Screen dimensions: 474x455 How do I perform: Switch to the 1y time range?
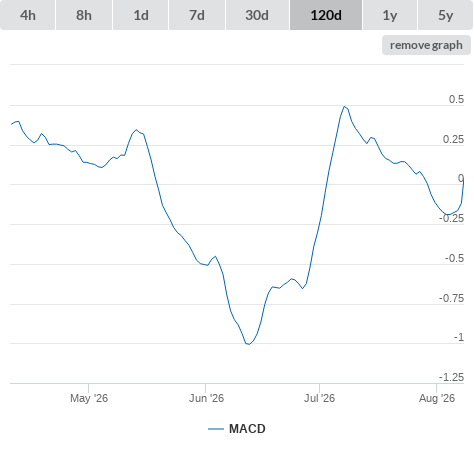(390, 15)
